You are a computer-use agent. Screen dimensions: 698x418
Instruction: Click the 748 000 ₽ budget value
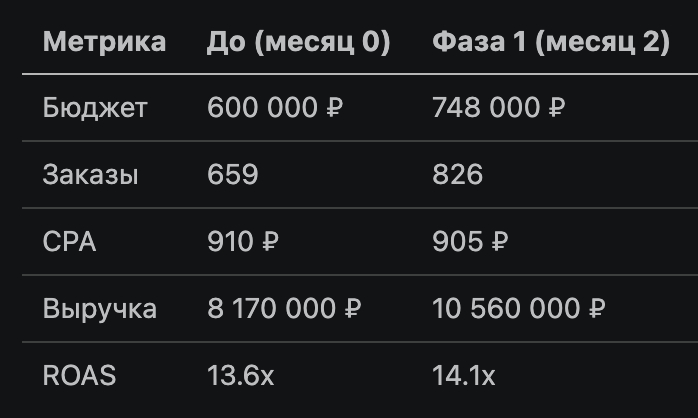(x=498, y=108)
